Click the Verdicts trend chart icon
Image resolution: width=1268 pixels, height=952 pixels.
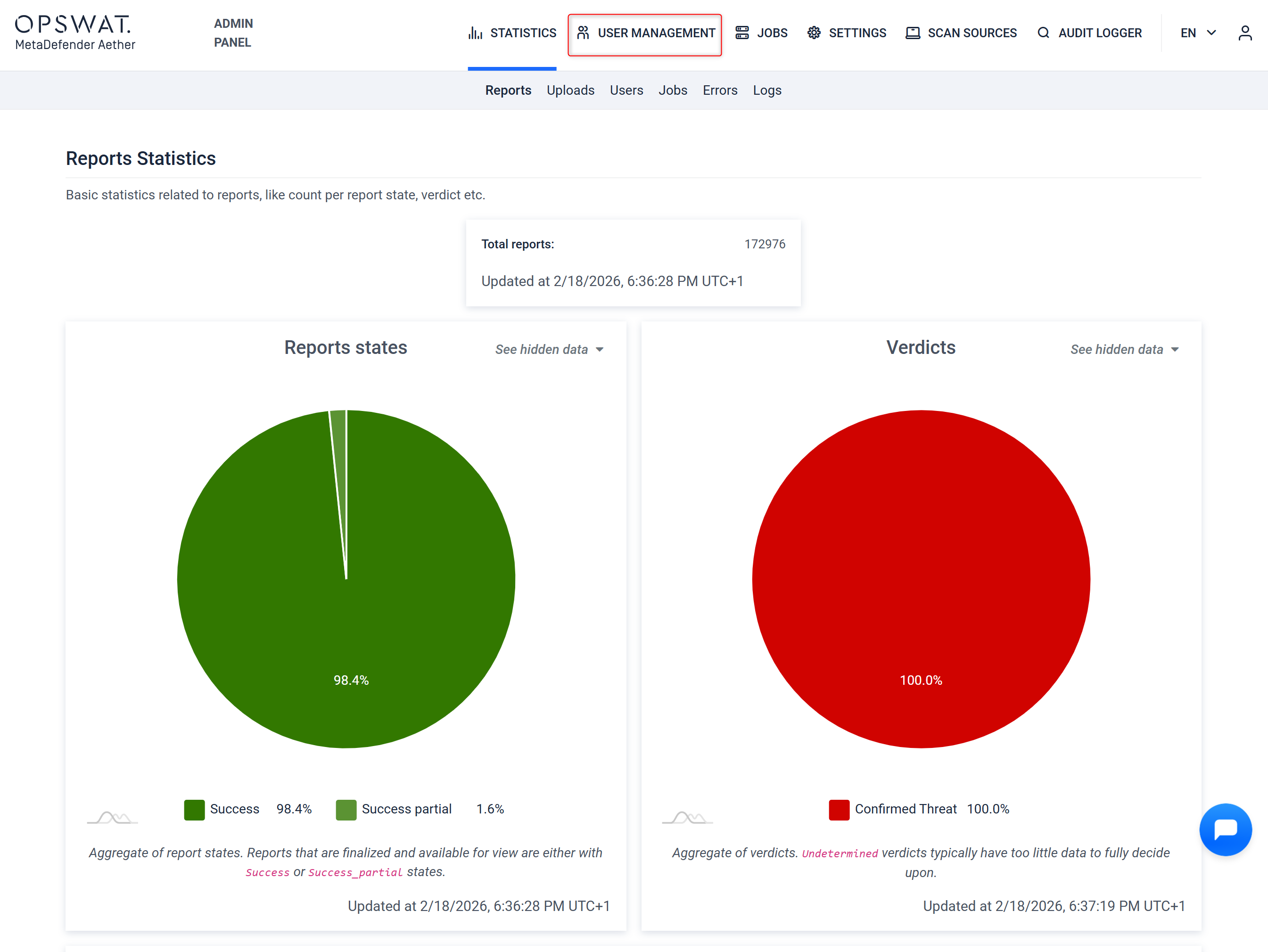(687, 816)
